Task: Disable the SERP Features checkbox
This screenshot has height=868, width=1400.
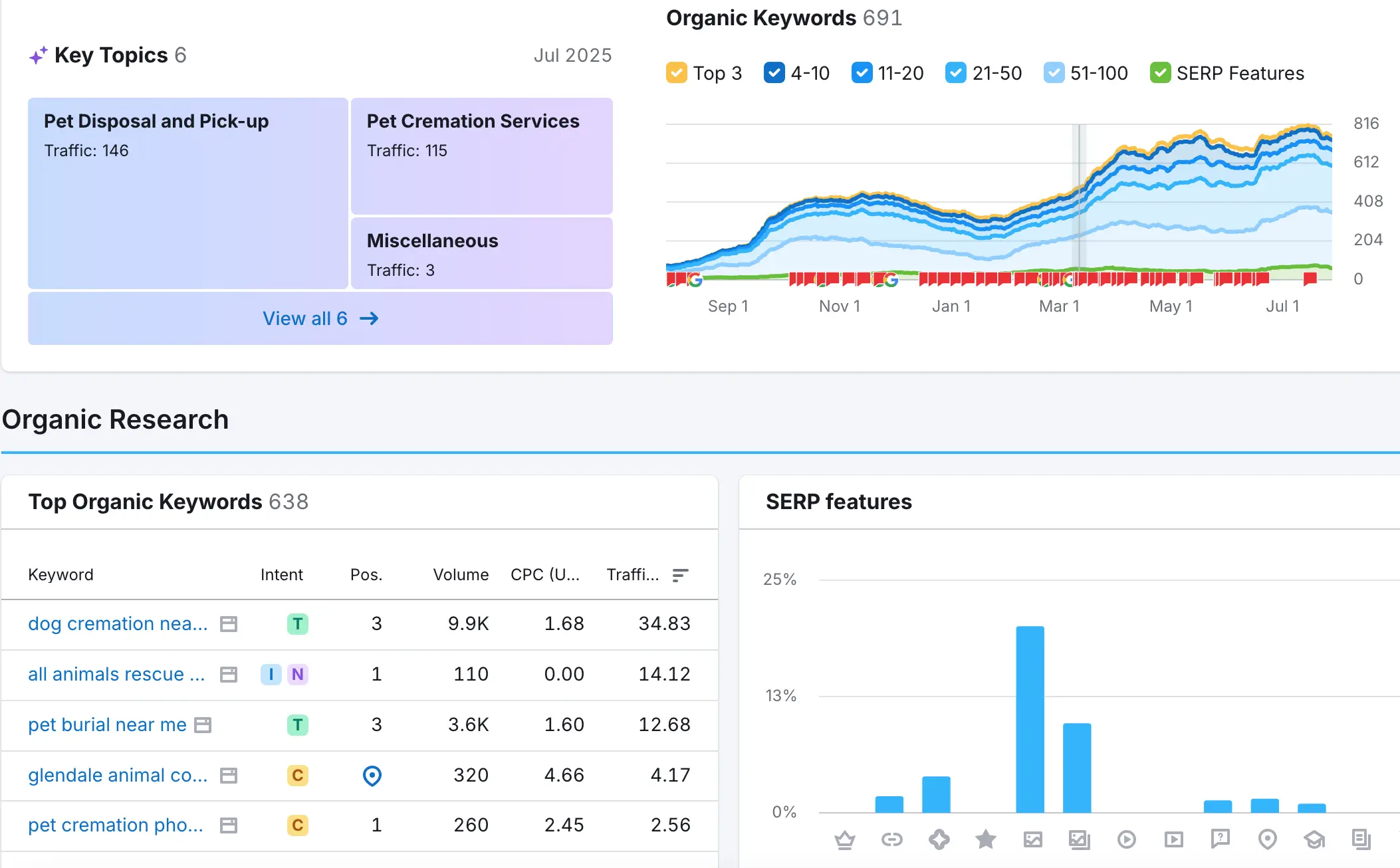Action: [x=1160, y=72]
